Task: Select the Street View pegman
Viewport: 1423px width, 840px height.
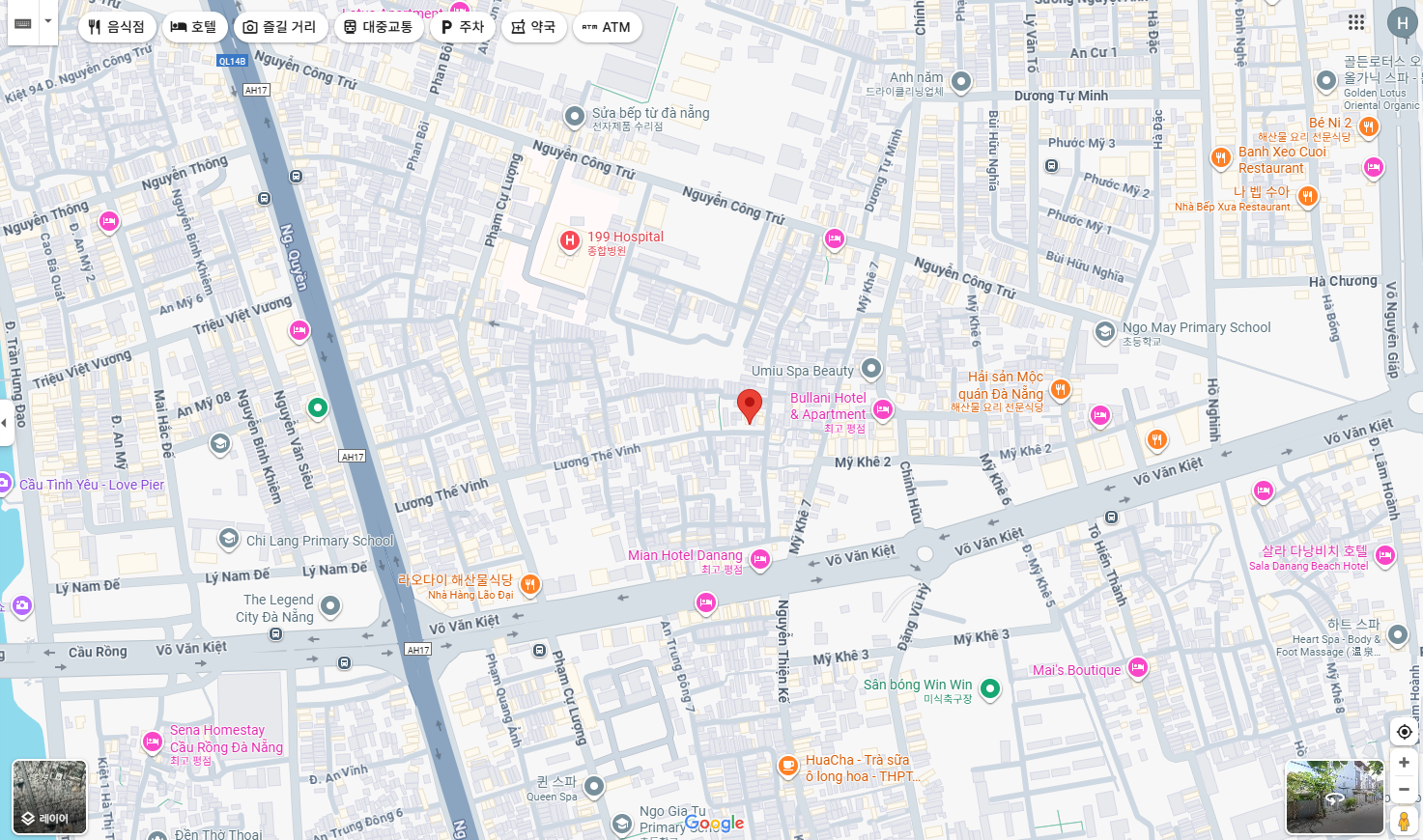Action: click(x=1404, y=822)
